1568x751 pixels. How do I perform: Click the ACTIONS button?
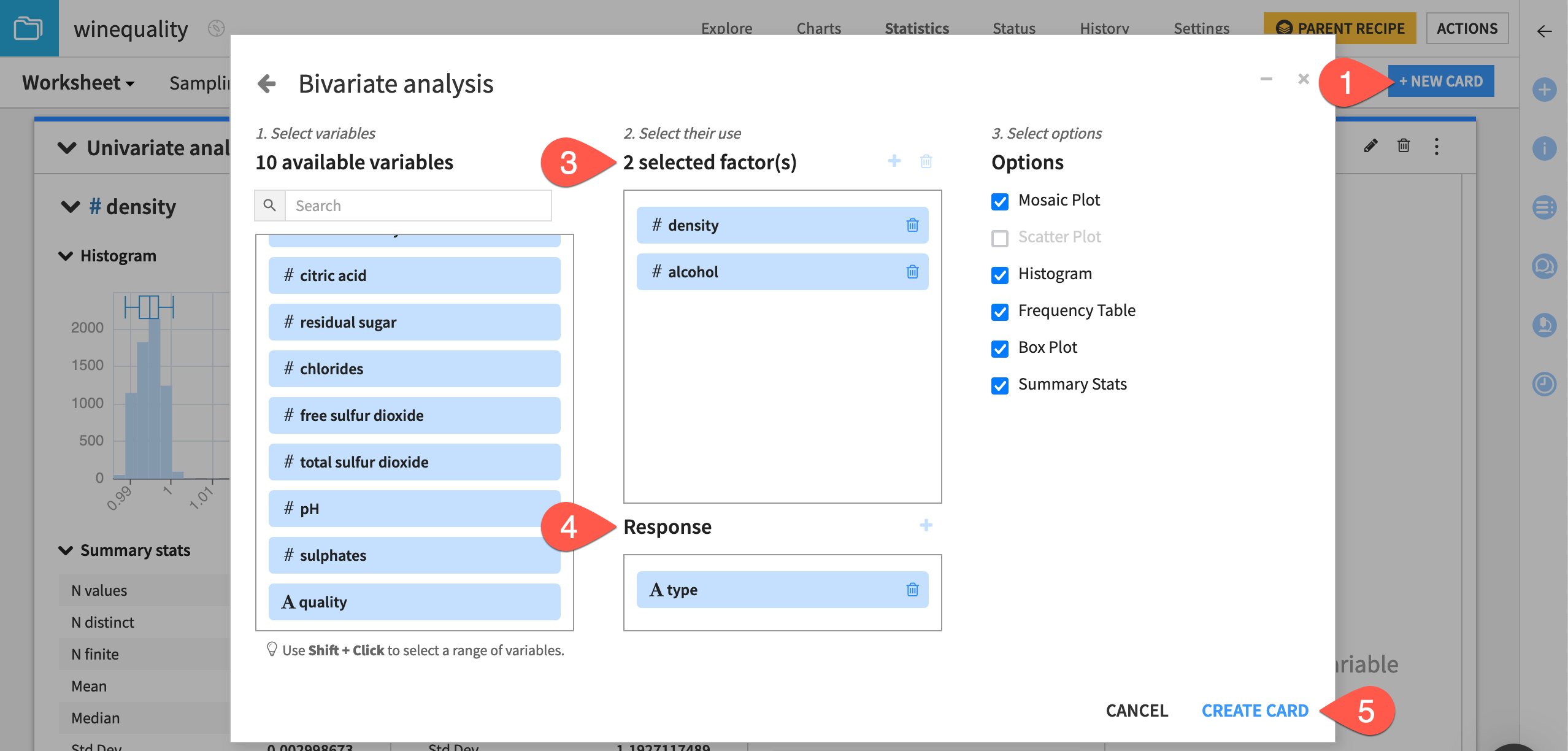coord(1467,28)
